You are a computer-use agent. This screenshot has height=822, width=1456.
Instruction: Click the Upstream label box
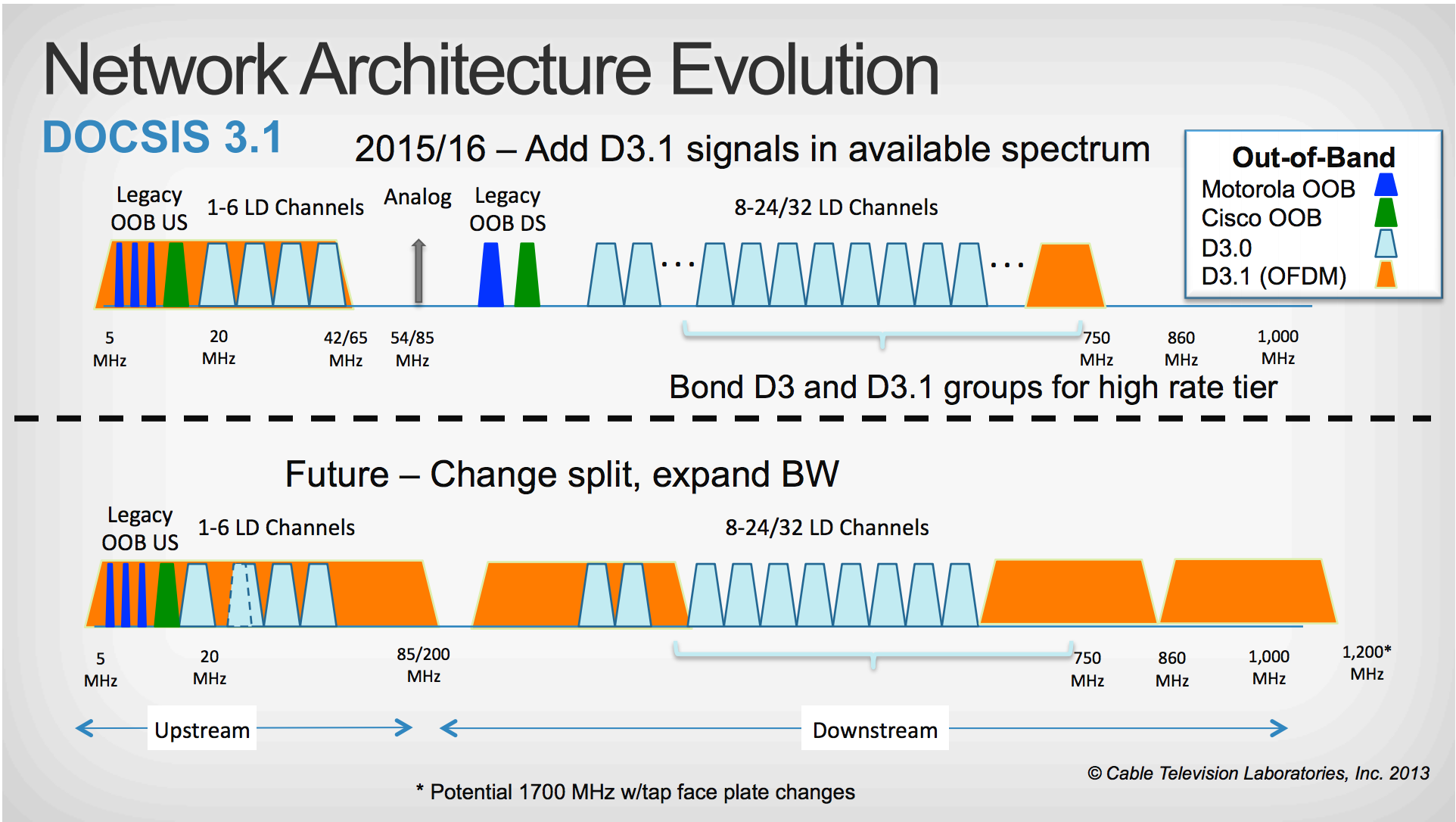(x=202, y=729)
